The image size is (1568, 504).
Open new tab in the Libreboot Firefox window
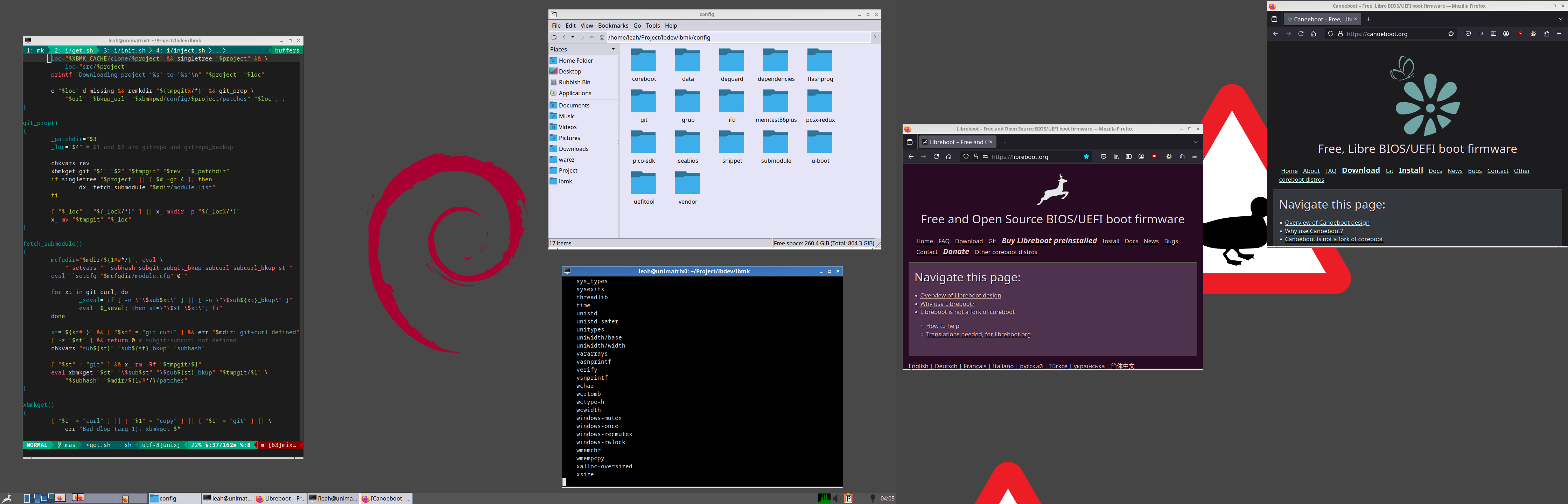tap(1004, 142)
